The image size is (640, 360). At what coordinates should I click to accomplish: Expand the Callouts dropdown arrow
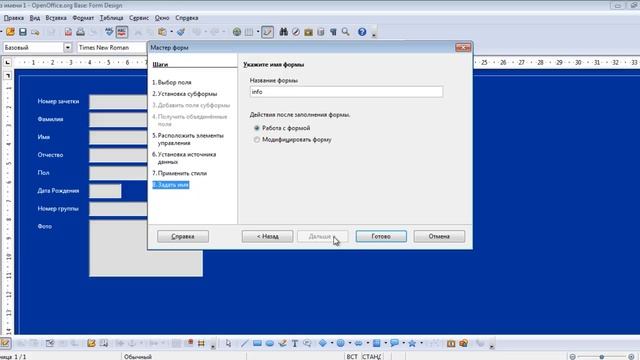coord(403,344)
